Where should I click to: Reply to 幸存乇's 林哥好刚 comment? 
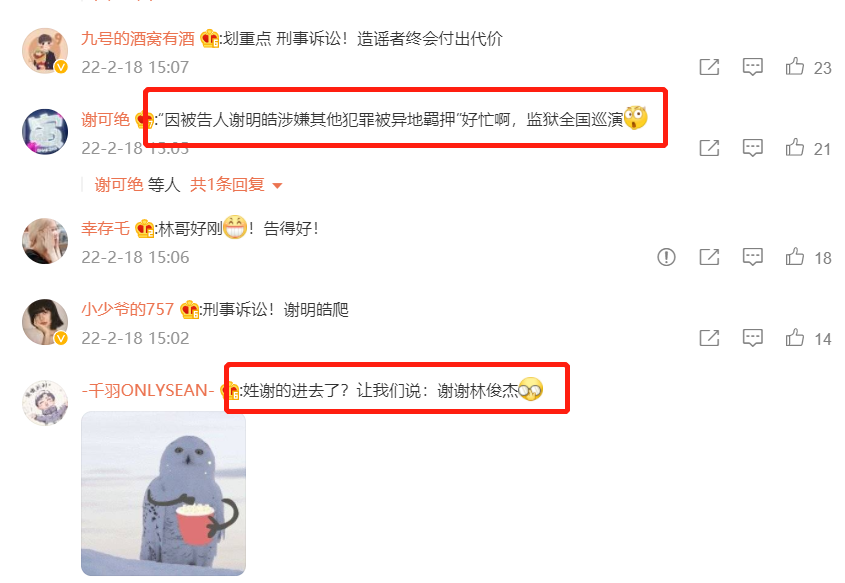[x=752, y=257]
